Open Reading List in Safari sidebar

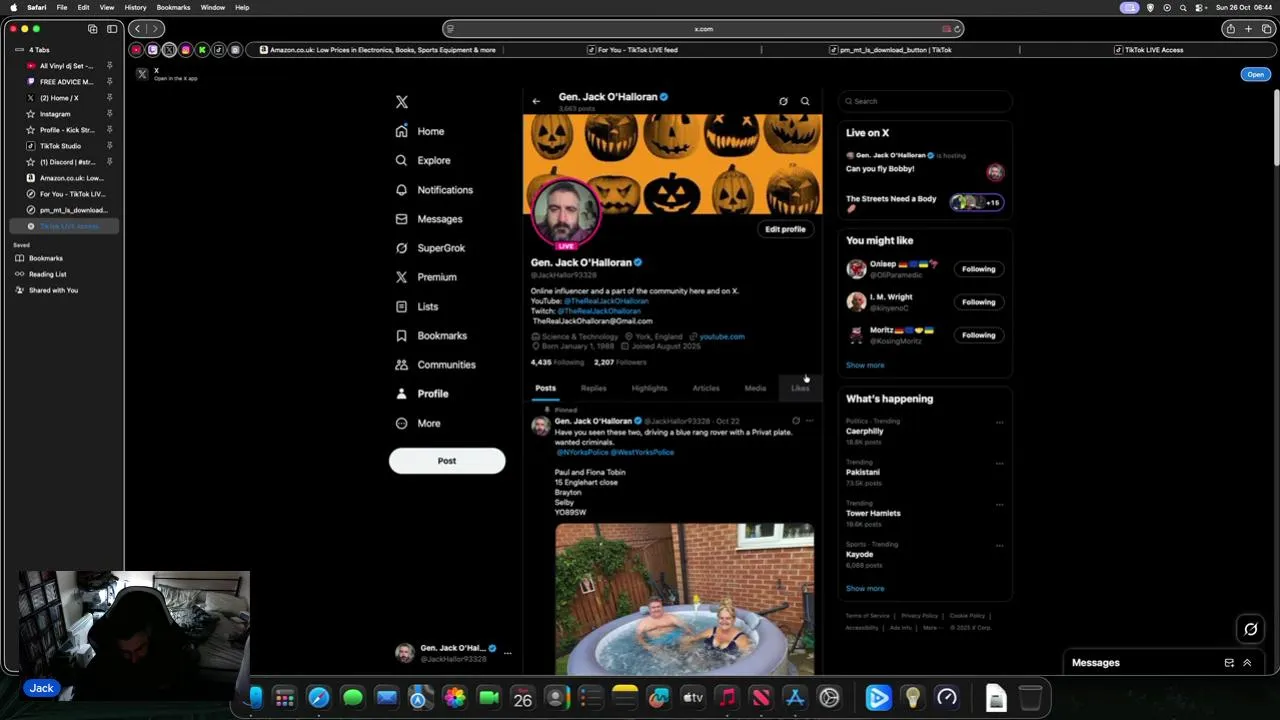[47, 274]
